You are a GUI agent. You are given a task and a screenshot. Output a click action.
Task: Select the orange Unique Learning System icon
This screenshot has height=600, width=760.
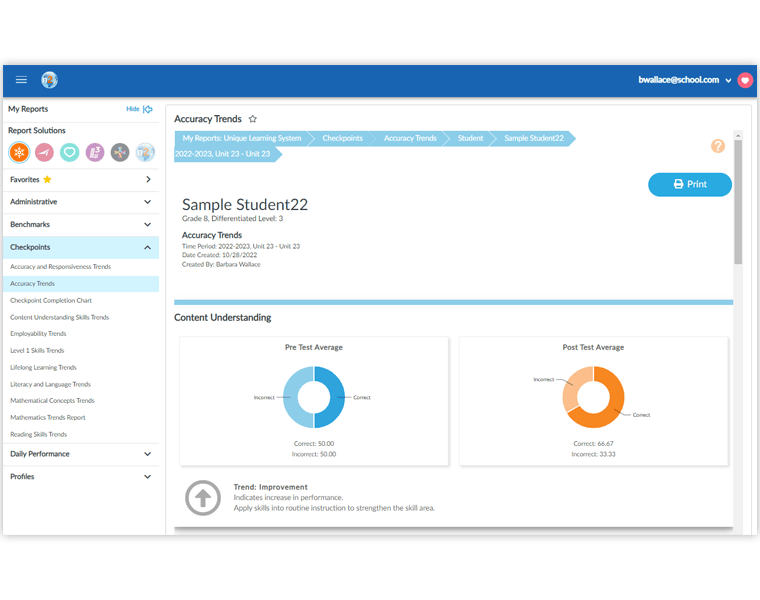pos(19,153)
